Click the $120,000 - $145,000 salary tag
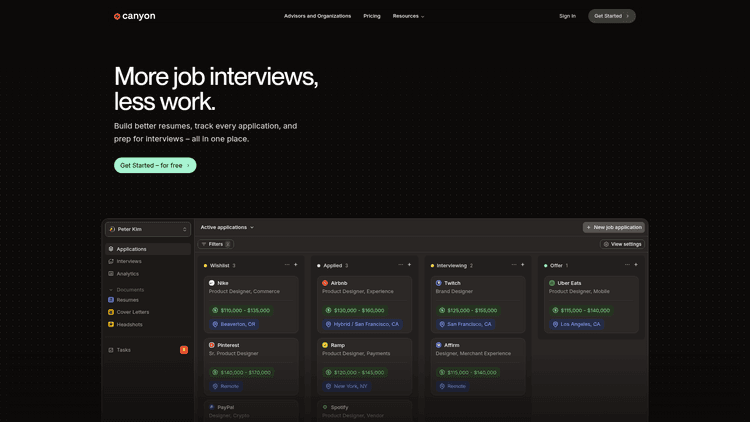 pos(355,373)
